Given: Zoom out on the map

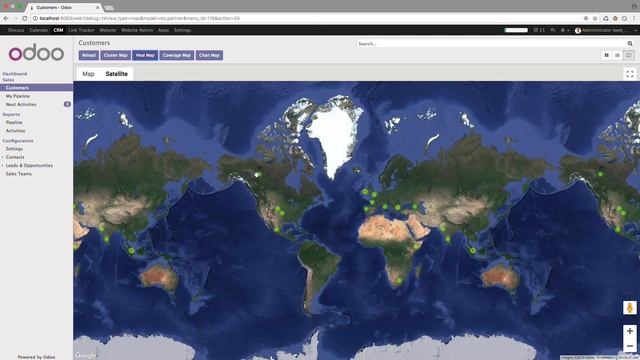Looking at the screenshot, I should pos(630,346).
